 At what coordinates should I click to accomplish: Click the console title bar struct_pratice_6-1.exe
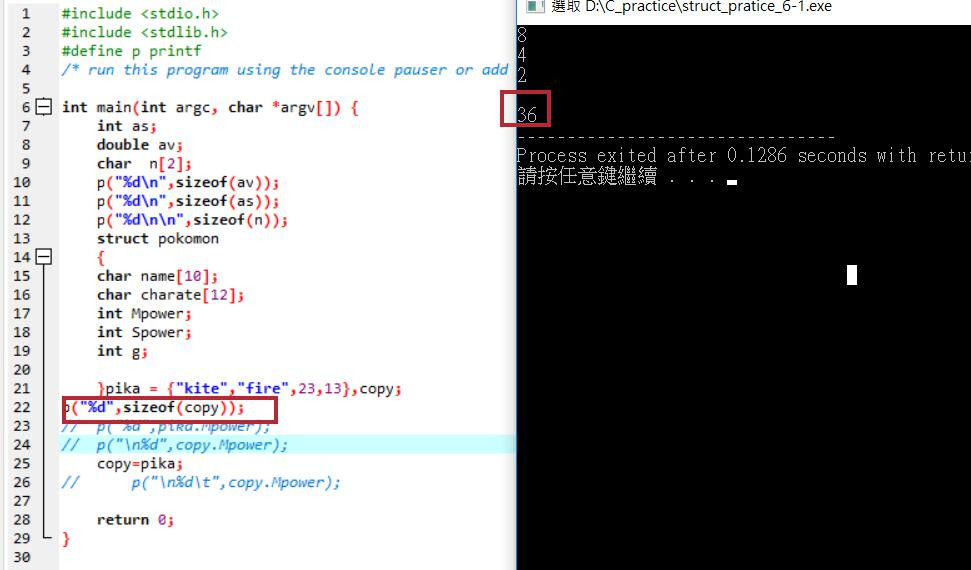(691, 7)
